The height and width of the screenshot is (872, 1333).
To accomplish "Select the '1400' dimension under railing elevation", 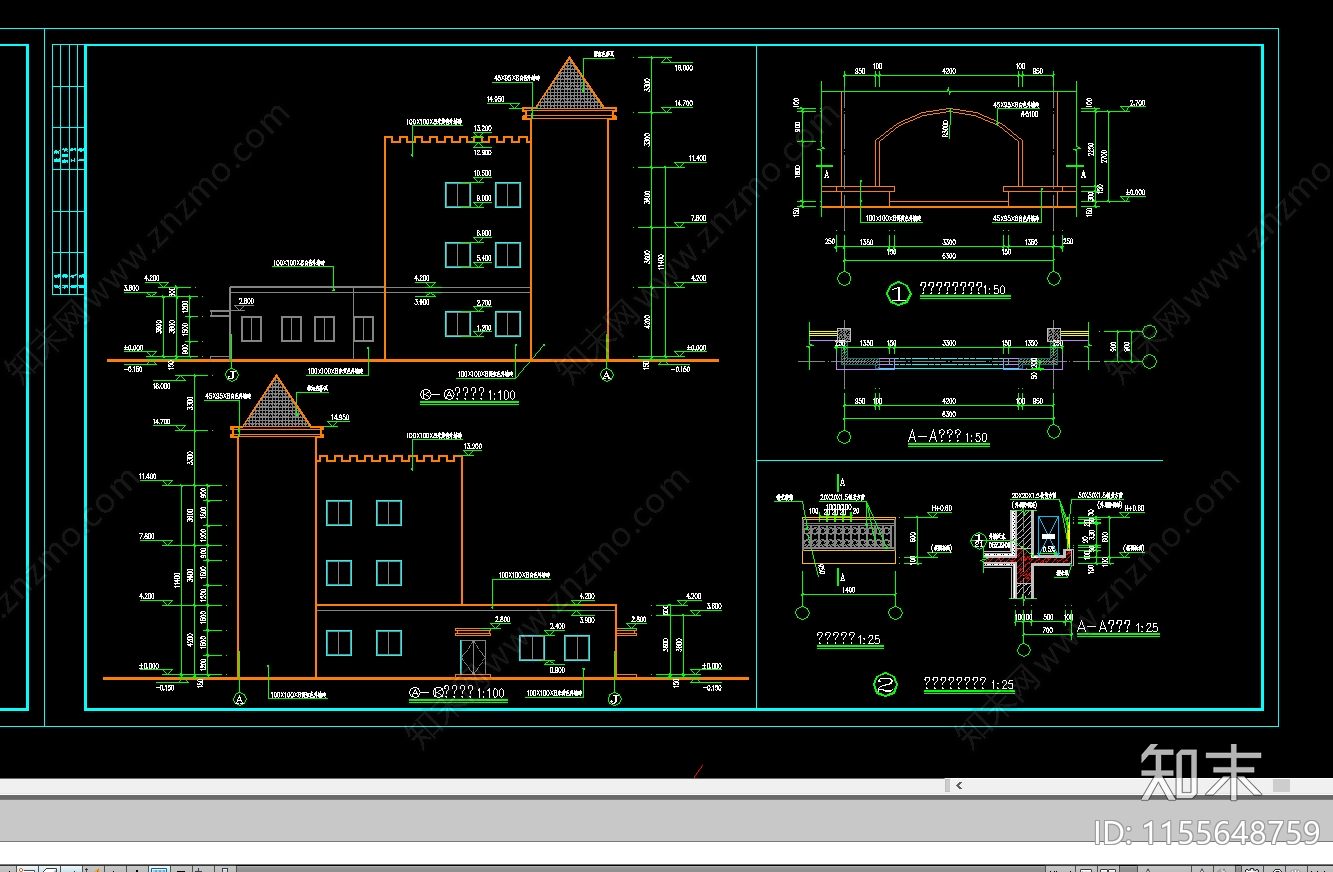I will pos(848,592).
